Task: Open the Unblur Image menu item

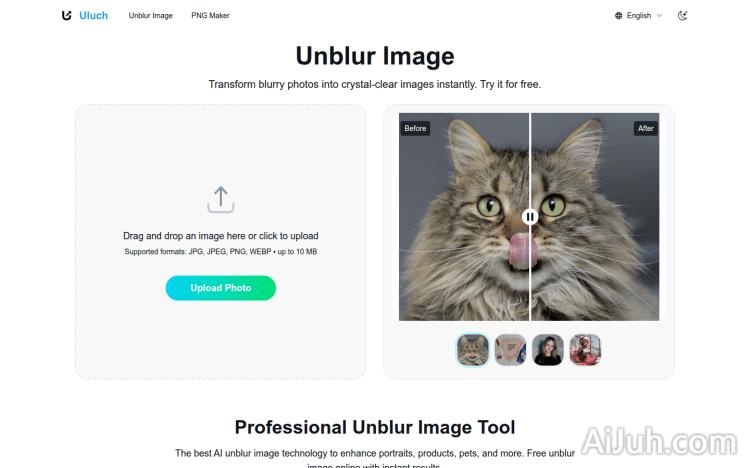Action: (150, 15)
